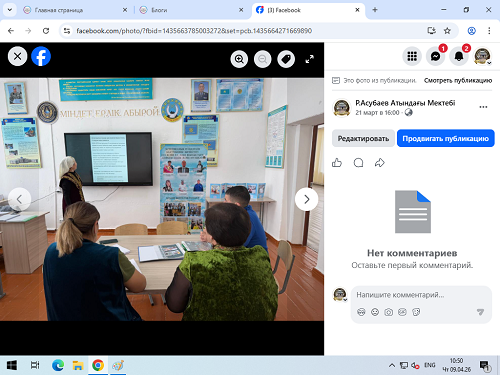View site information icon

click(x=67, y=31)
